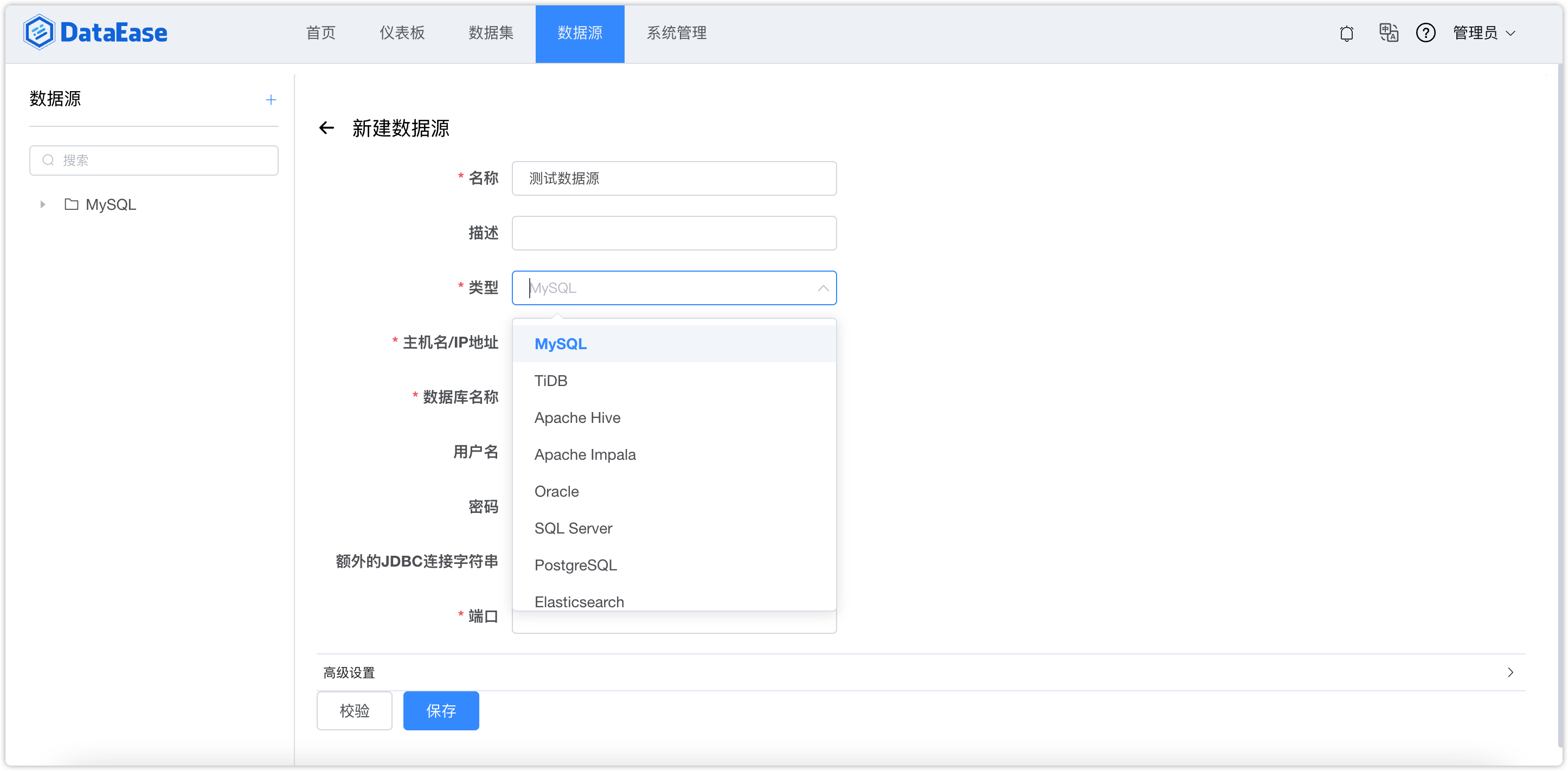The image size is (1568, 771).
Task: Expand the 高级设置 section
Action: pos(349,672)
